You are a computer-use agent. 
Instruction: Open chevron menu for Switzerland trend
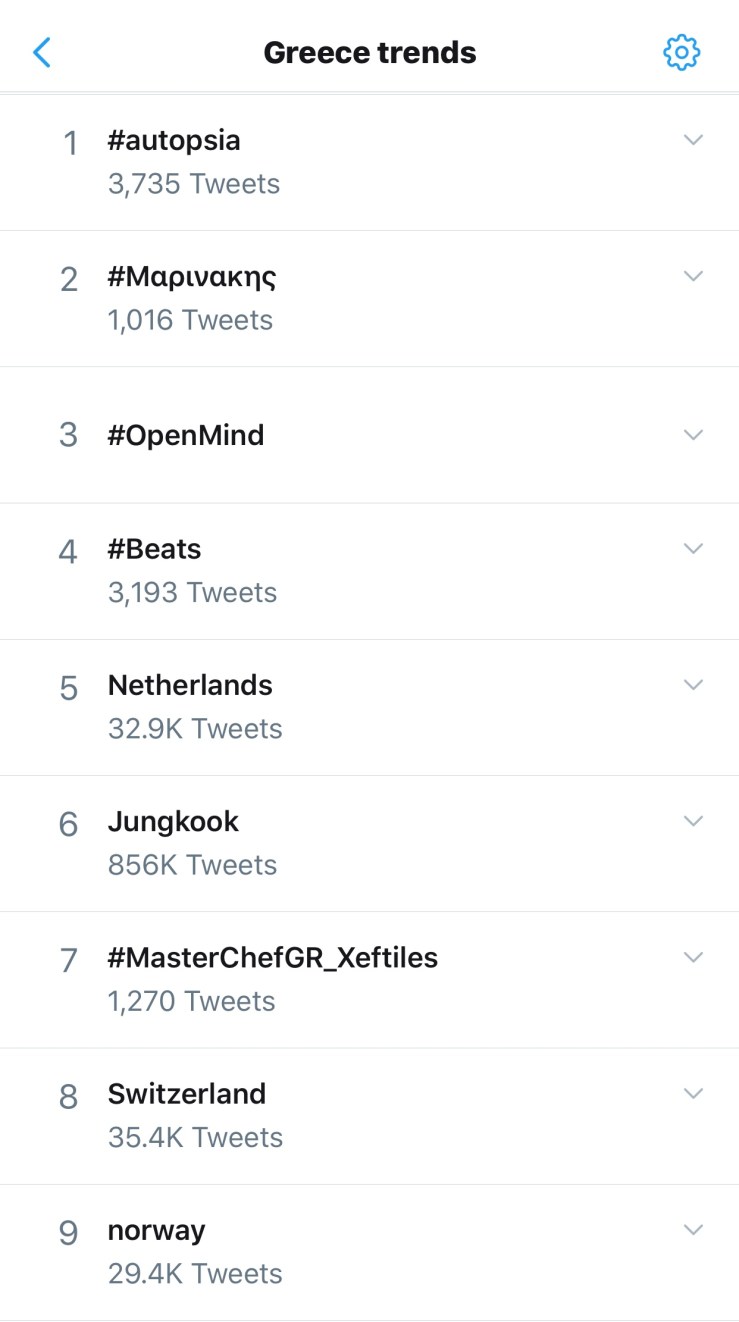(x=693, y=1093)
